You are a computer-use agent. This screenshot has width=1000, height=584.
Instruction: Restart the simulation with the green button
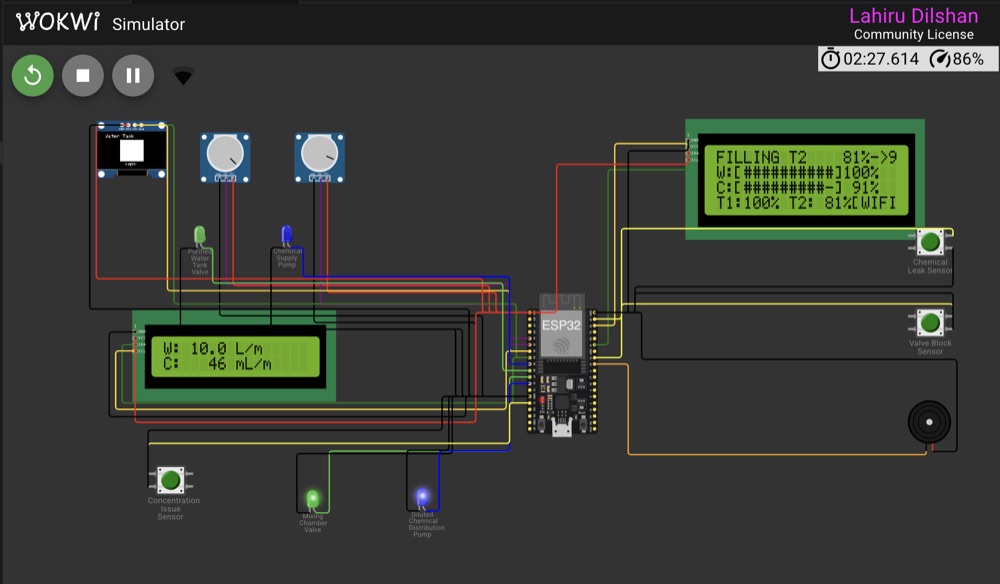click(x=33, y=76)
